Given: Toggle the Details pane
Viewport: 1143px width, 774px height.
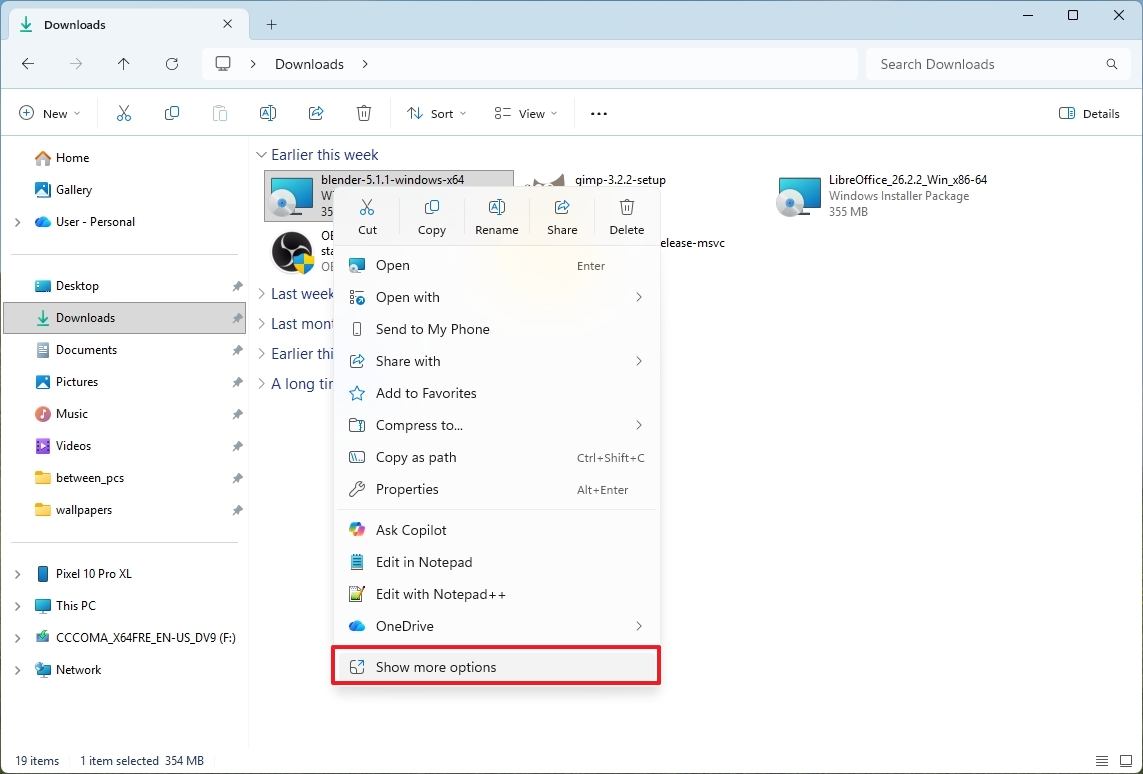Looking at the screenshot, I should (x=1089, y=113).
